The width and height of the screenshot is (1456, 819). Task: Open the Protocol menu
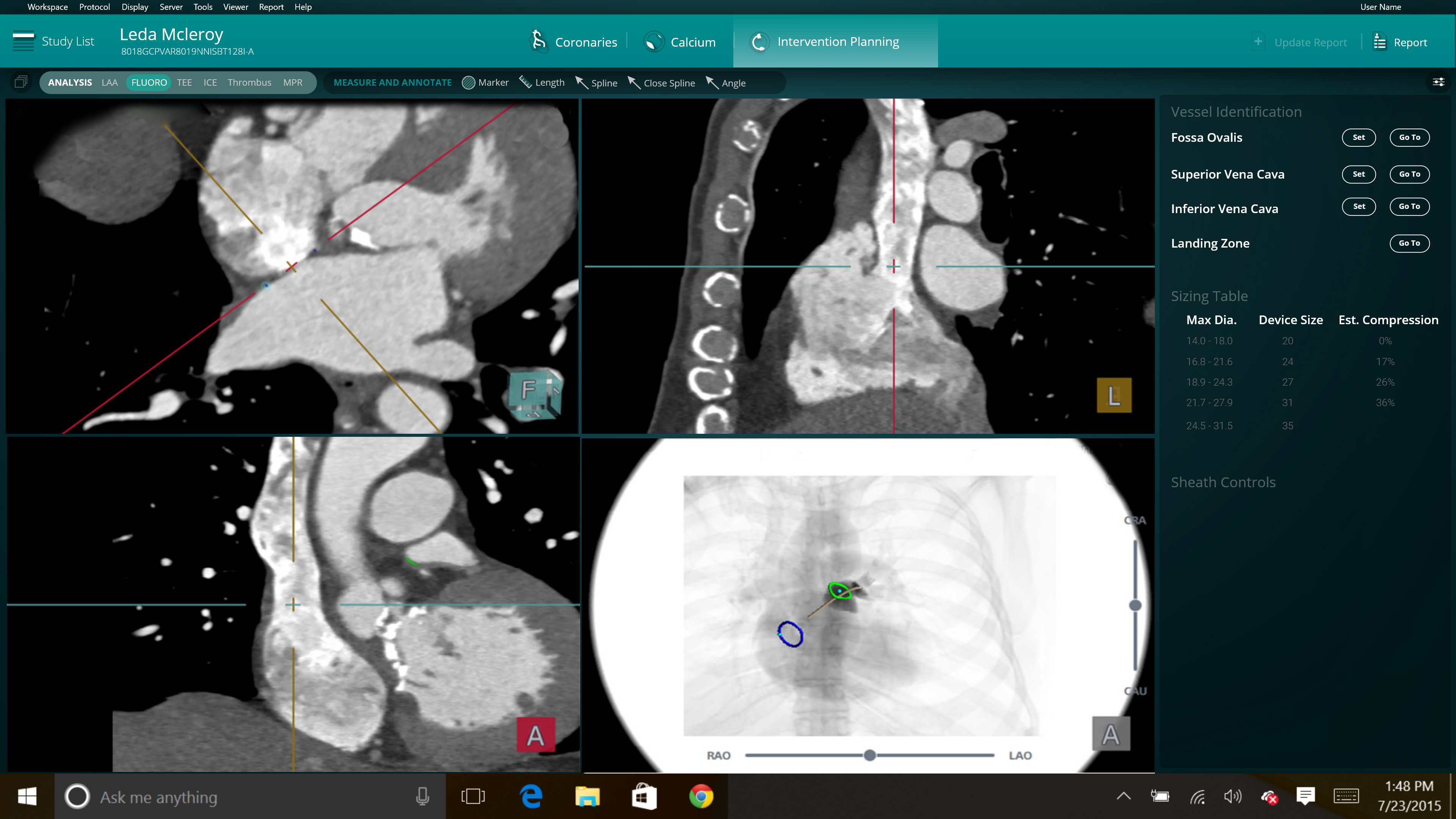coord(94,7)
